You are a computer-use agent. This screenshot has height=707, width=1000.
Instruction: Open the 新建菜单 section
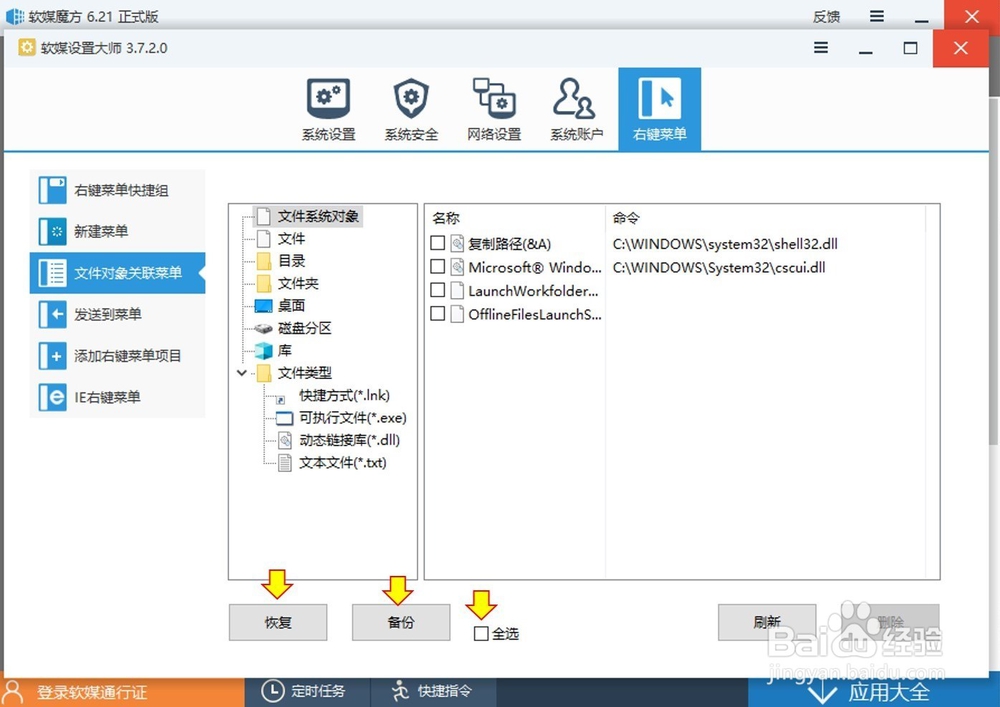(110, 231)
